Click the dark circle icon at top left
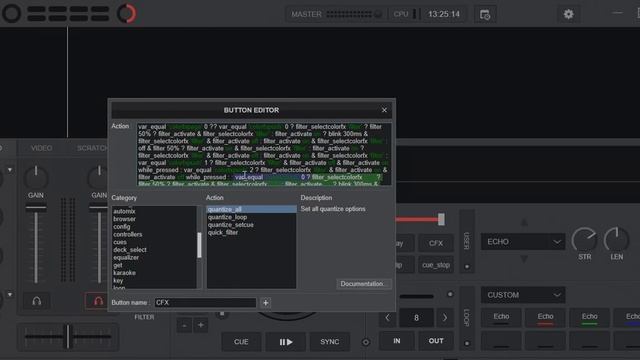 (x=11, y=13)
